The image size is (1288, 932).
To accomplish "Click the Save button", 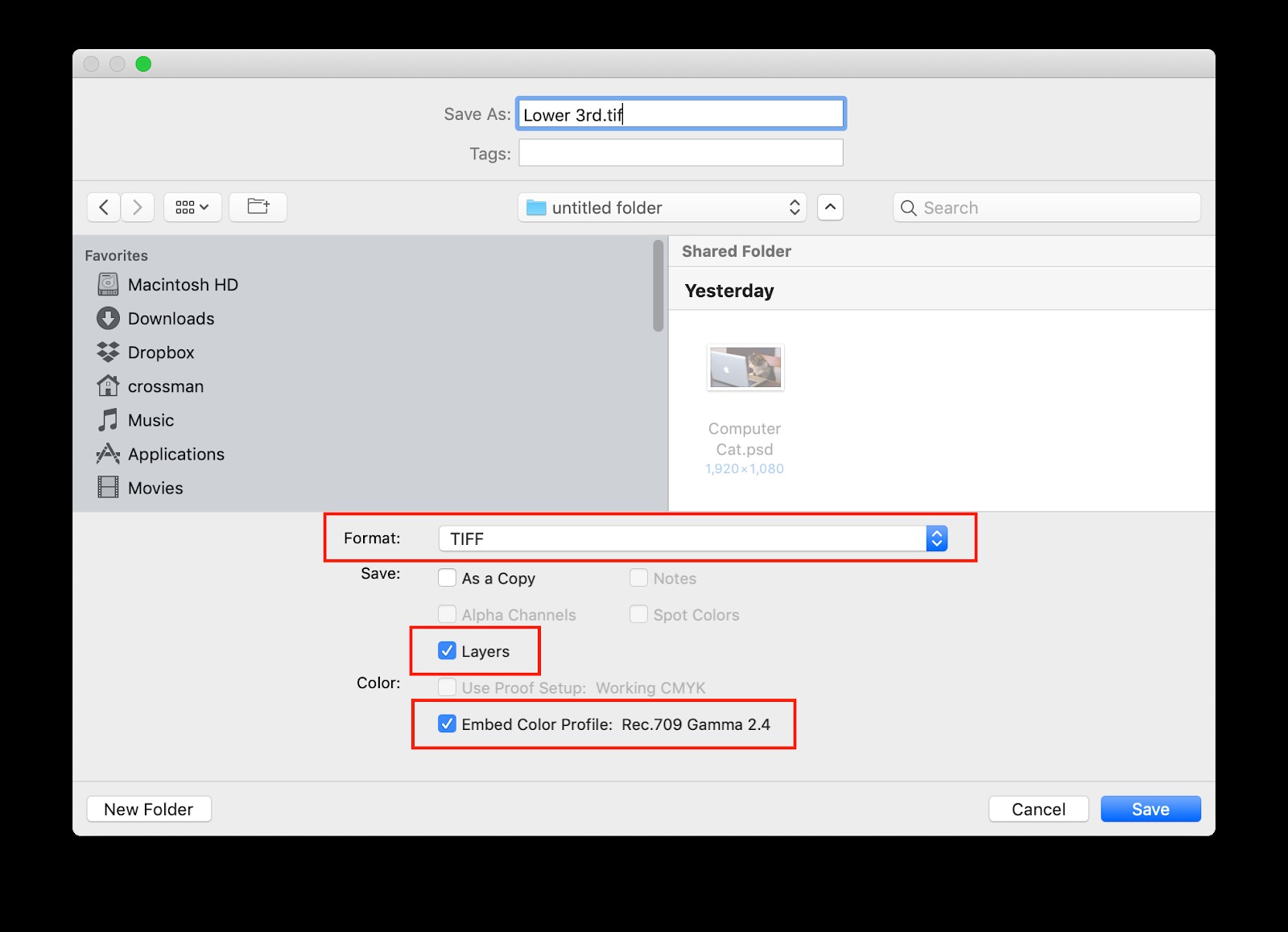I will click(1150, 809).
